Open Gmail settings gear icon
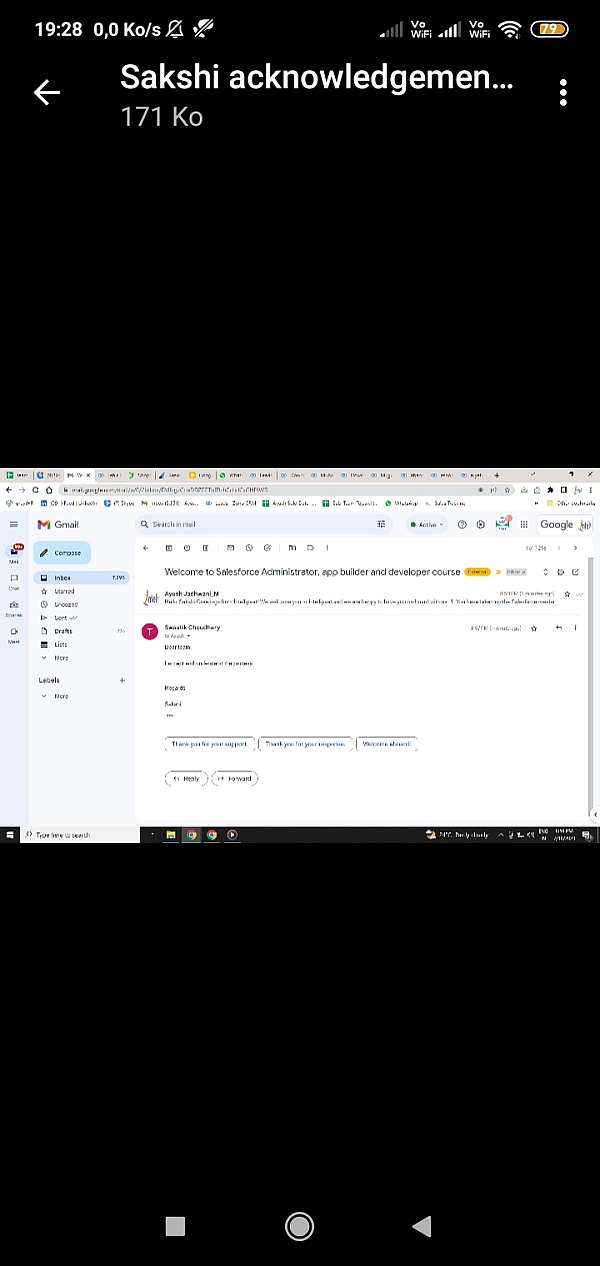Screen dimensions: 600x1266 click(x=481, y=524)
